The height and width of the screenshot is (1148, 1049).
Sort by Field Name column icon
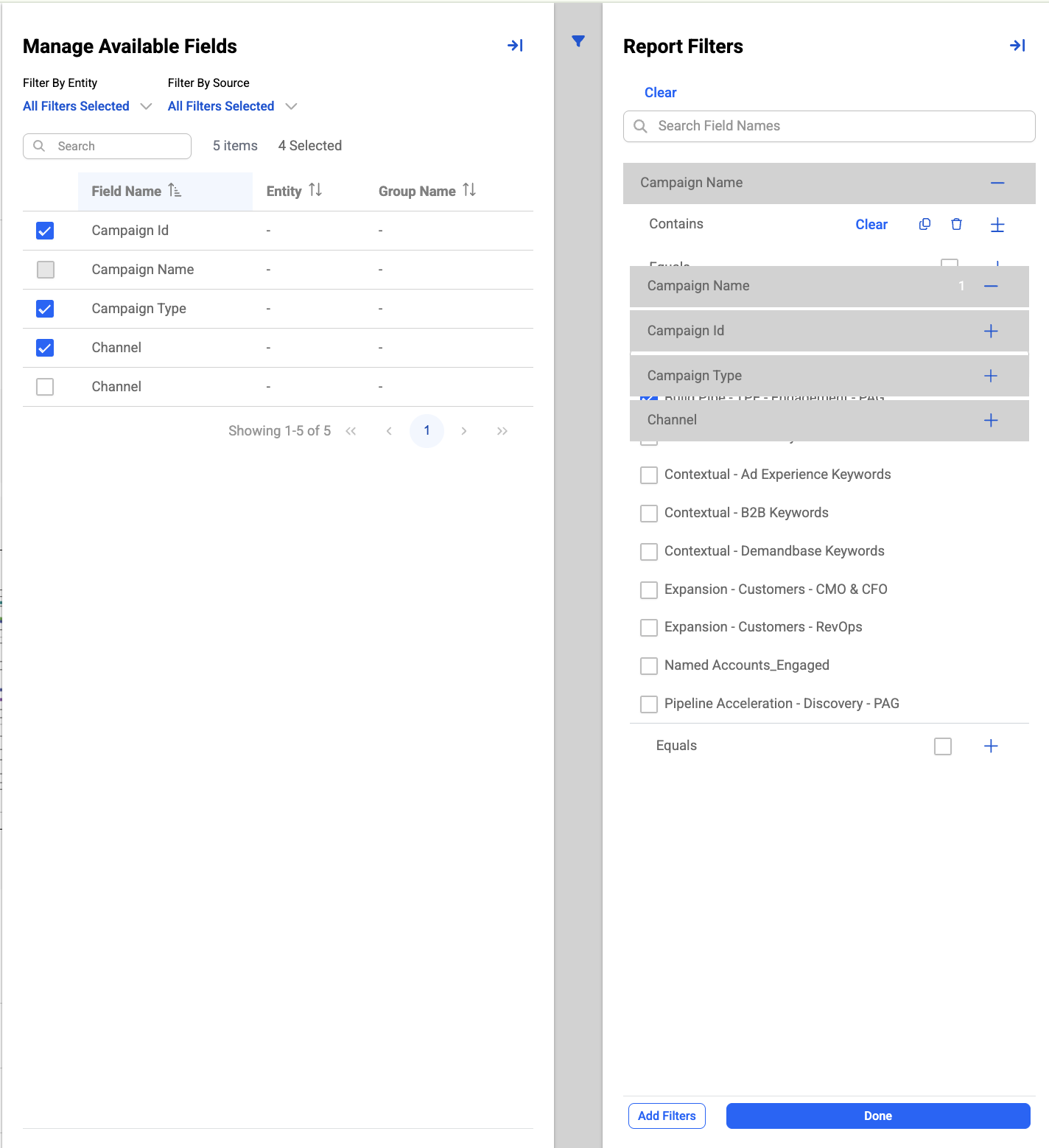tap(175, 191)
